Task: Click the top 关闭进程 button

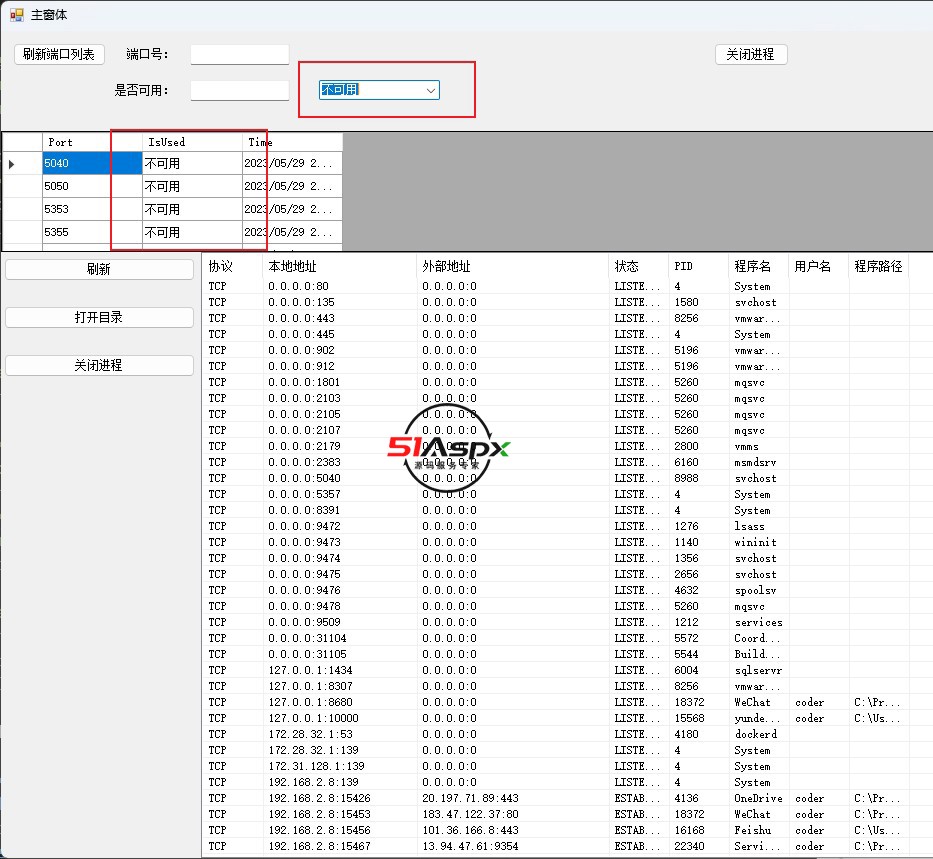Action: point(751,54)
